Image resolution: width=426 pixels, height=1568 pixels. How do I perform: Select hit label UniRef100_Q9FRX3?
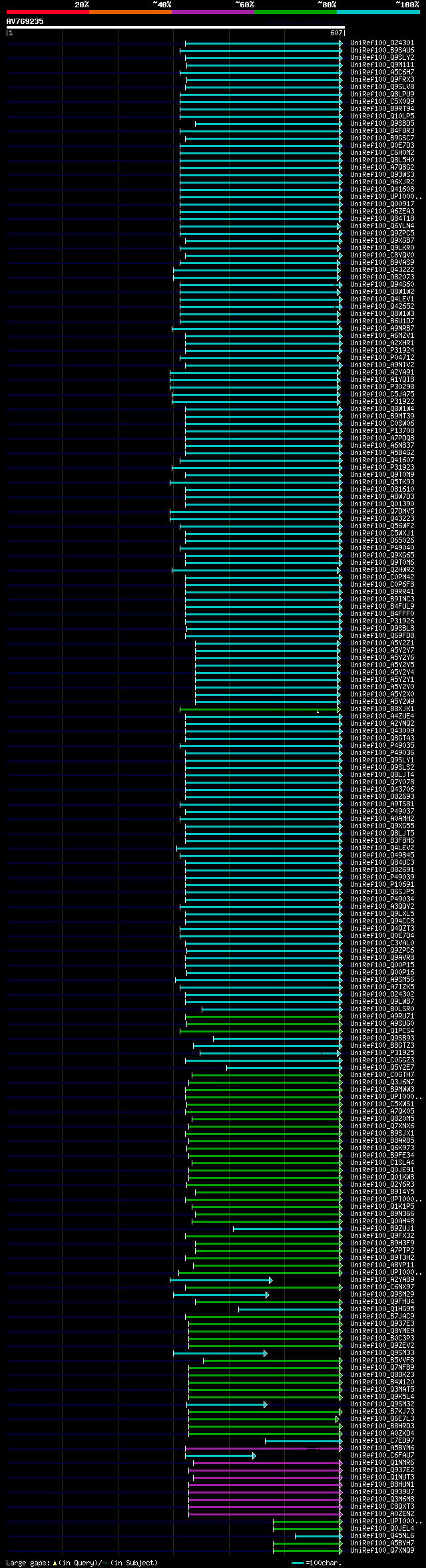pyautogui.click(x=382, y=79)
